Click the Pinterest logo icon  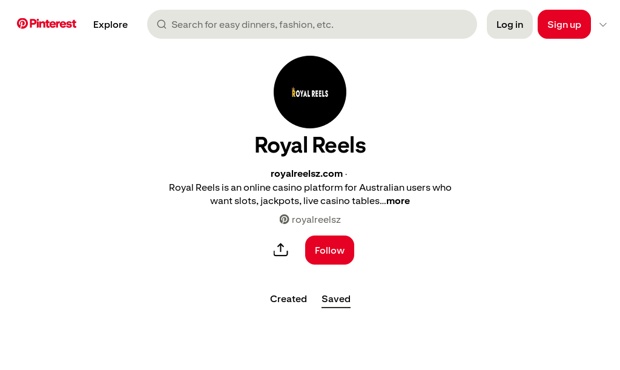pyautogui.click(x=22, y=24)
